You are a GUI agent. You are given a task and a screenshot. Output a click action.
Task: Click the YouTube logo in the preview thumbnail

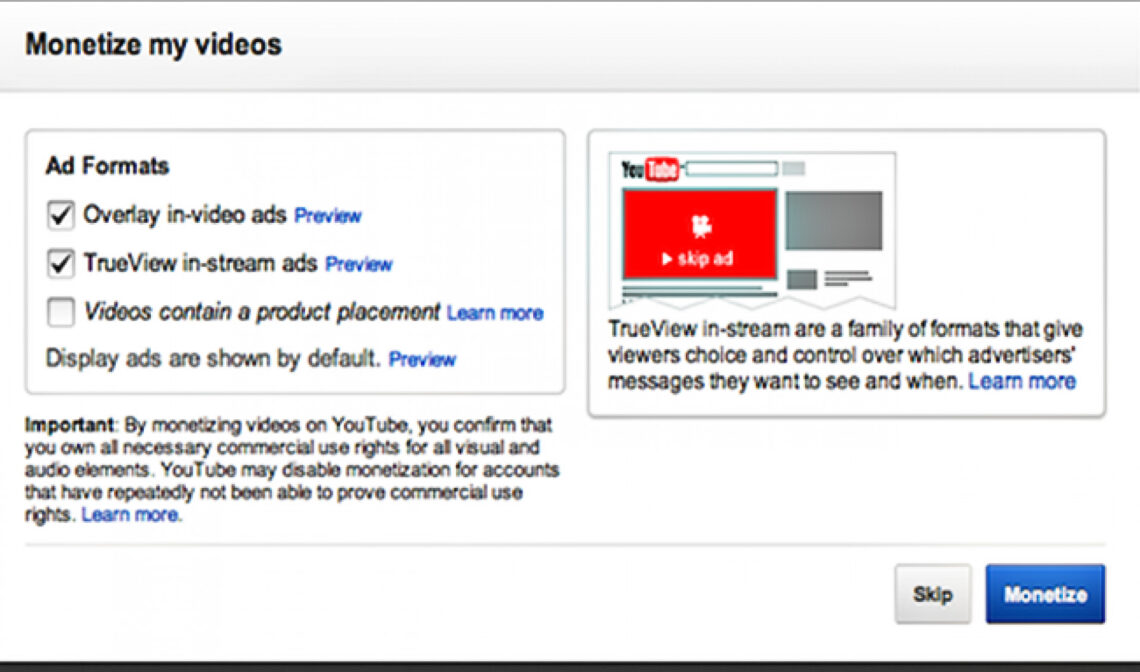click(x=648, y=167)
